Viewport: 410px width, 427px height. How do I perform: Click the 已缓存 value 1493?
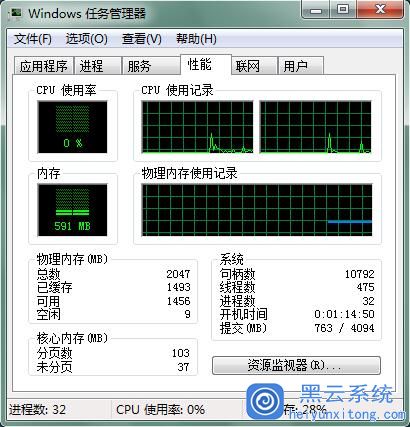pyautogui.click(x=179, y=287)
